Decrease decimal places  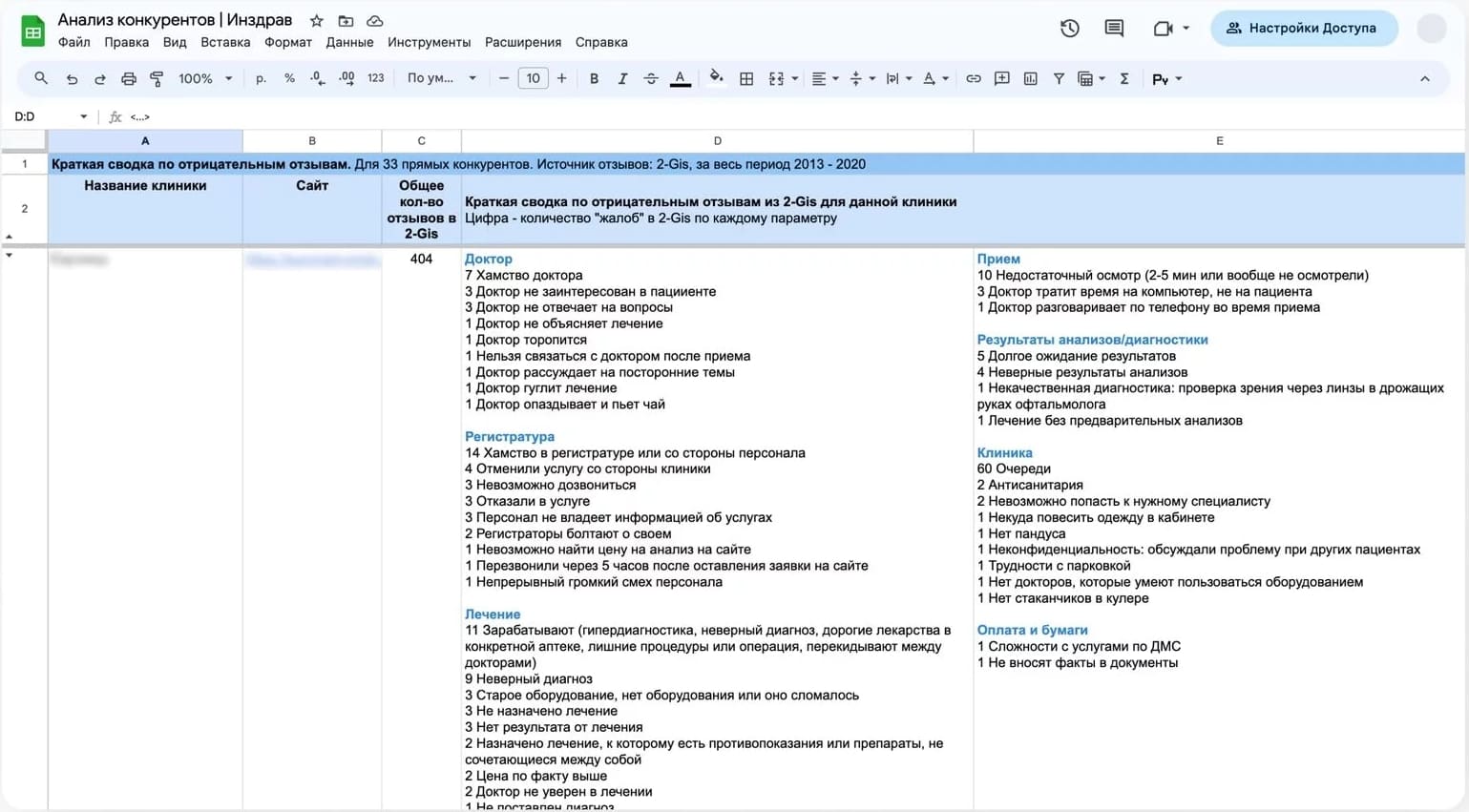point(318,78)
